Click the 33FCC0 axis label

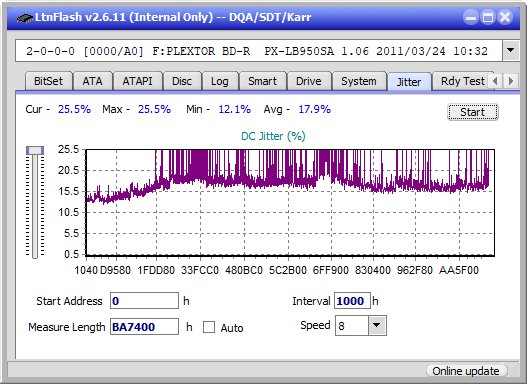200,270
